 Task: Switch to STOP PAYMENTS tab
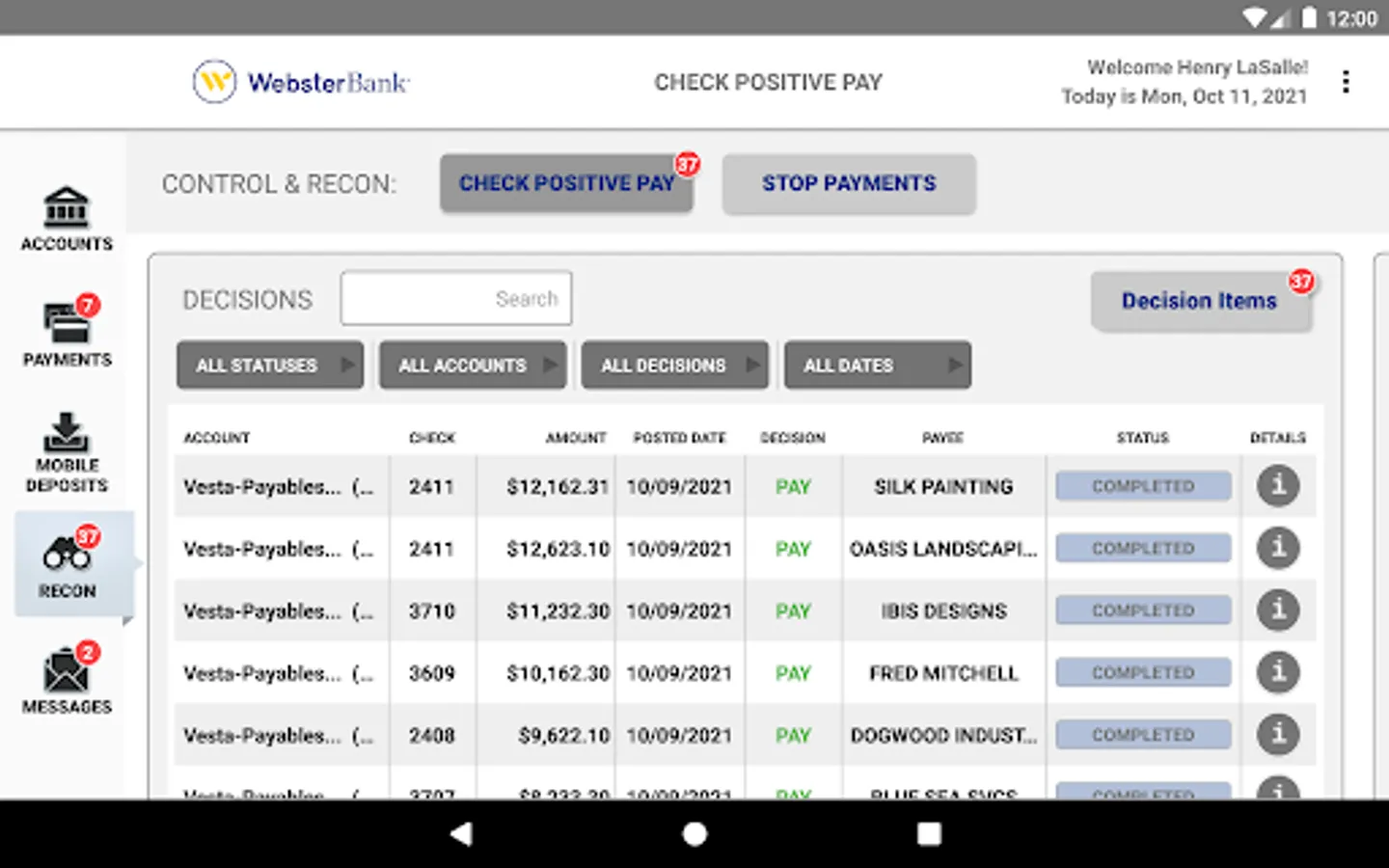click(x=849, y=183)
